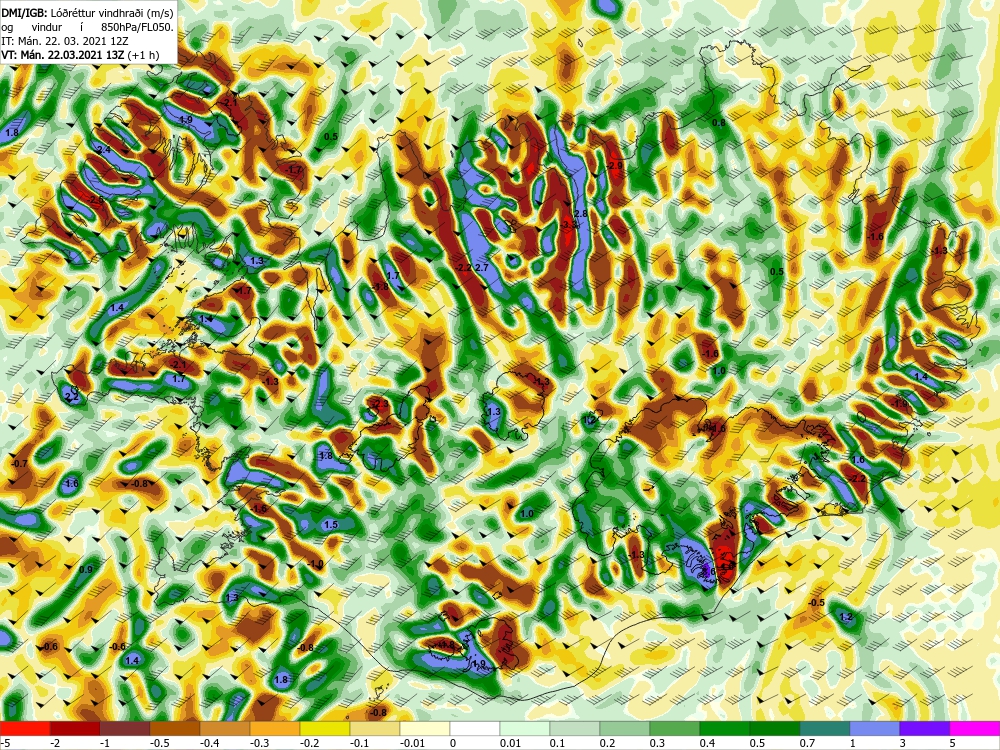Click the positive '0.8' value near the north coast
Image resolution: width=1000 pixels, height=750 pixels.
tap(719, 122)
